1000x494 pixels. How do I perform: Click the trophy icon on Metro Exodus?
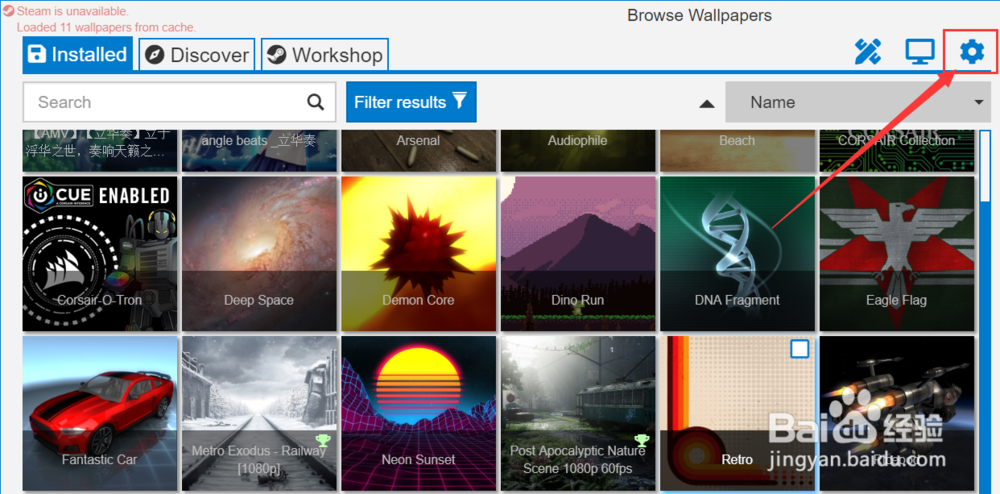pyautogui.click(x=322, y=440)
